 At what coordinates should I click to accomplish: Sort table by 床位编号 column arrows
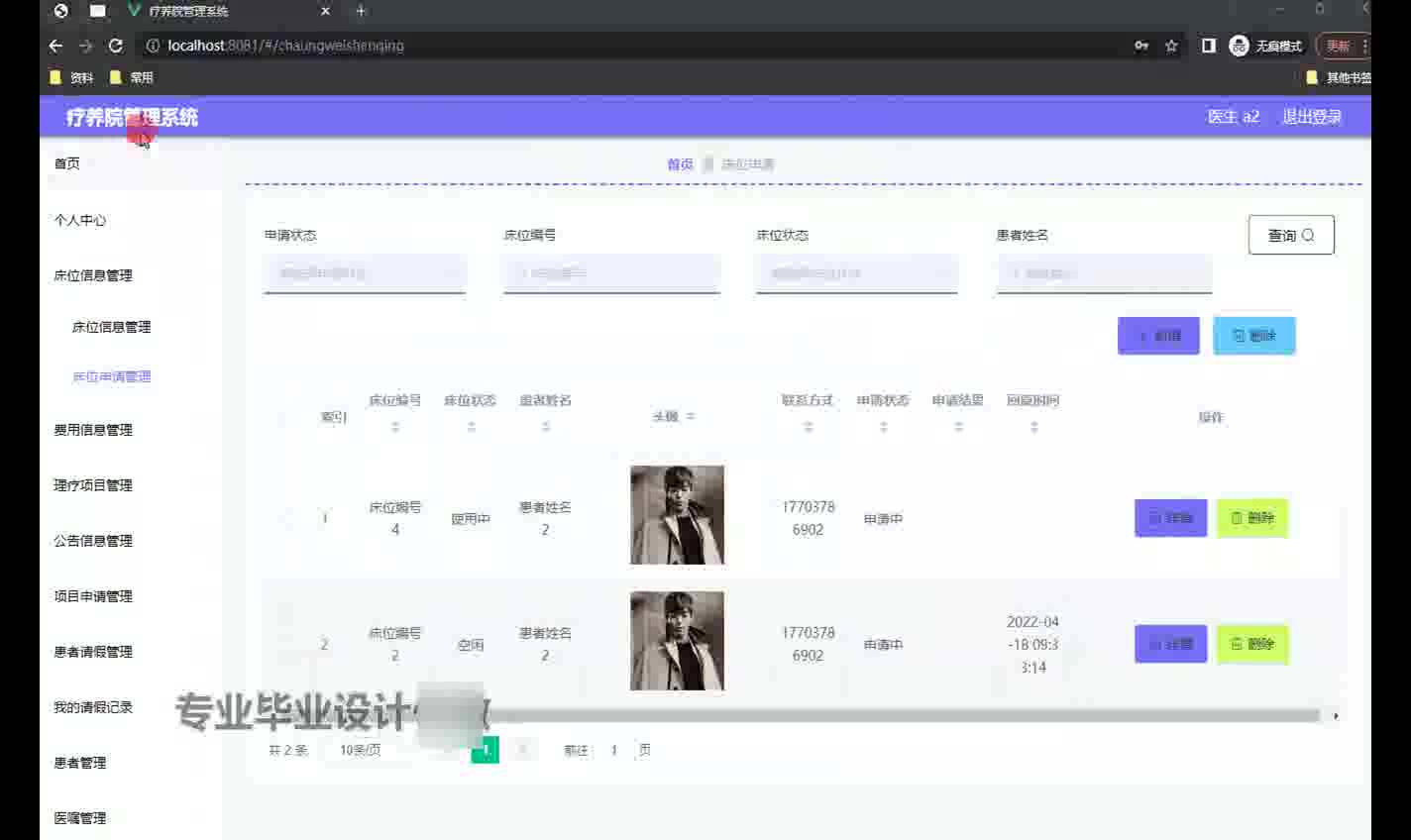[x=395, y=427]
